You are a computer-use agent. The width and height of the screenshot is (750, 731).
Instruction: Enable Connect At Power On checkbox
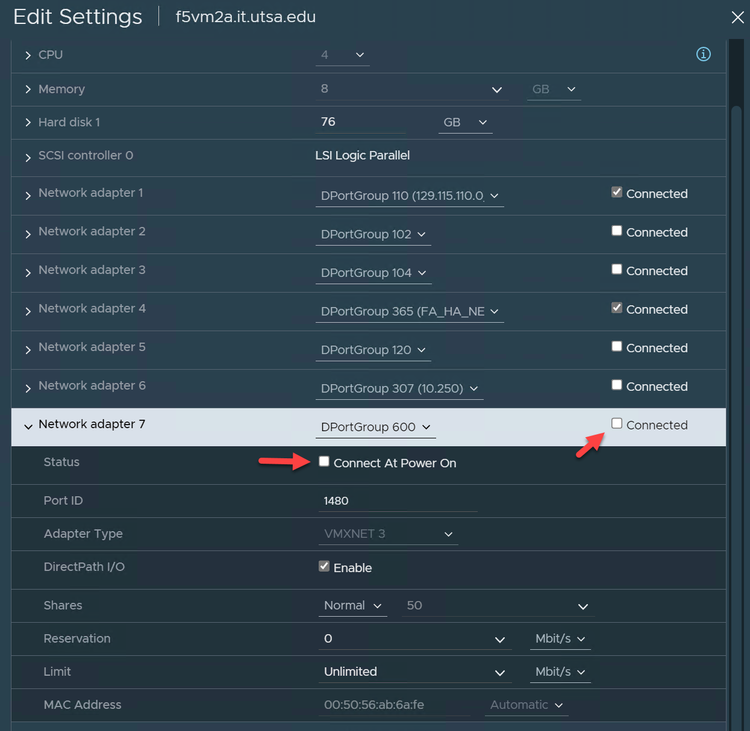pos(324,462)
